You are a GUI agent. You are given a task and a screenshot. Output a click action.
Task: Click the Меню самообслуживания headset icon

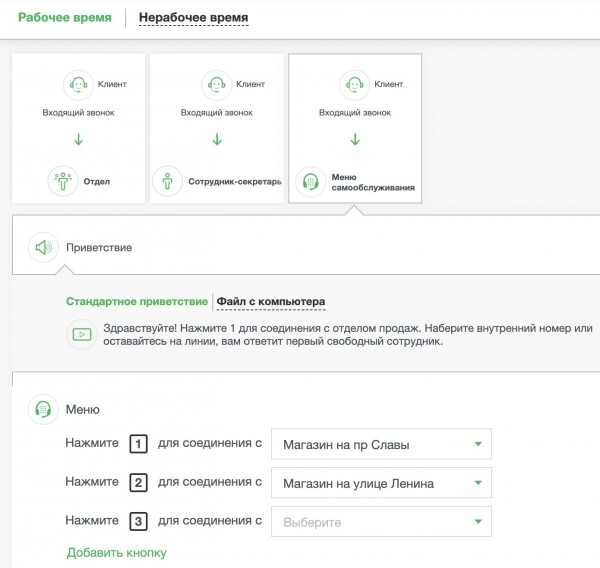(x=311, y=181)
